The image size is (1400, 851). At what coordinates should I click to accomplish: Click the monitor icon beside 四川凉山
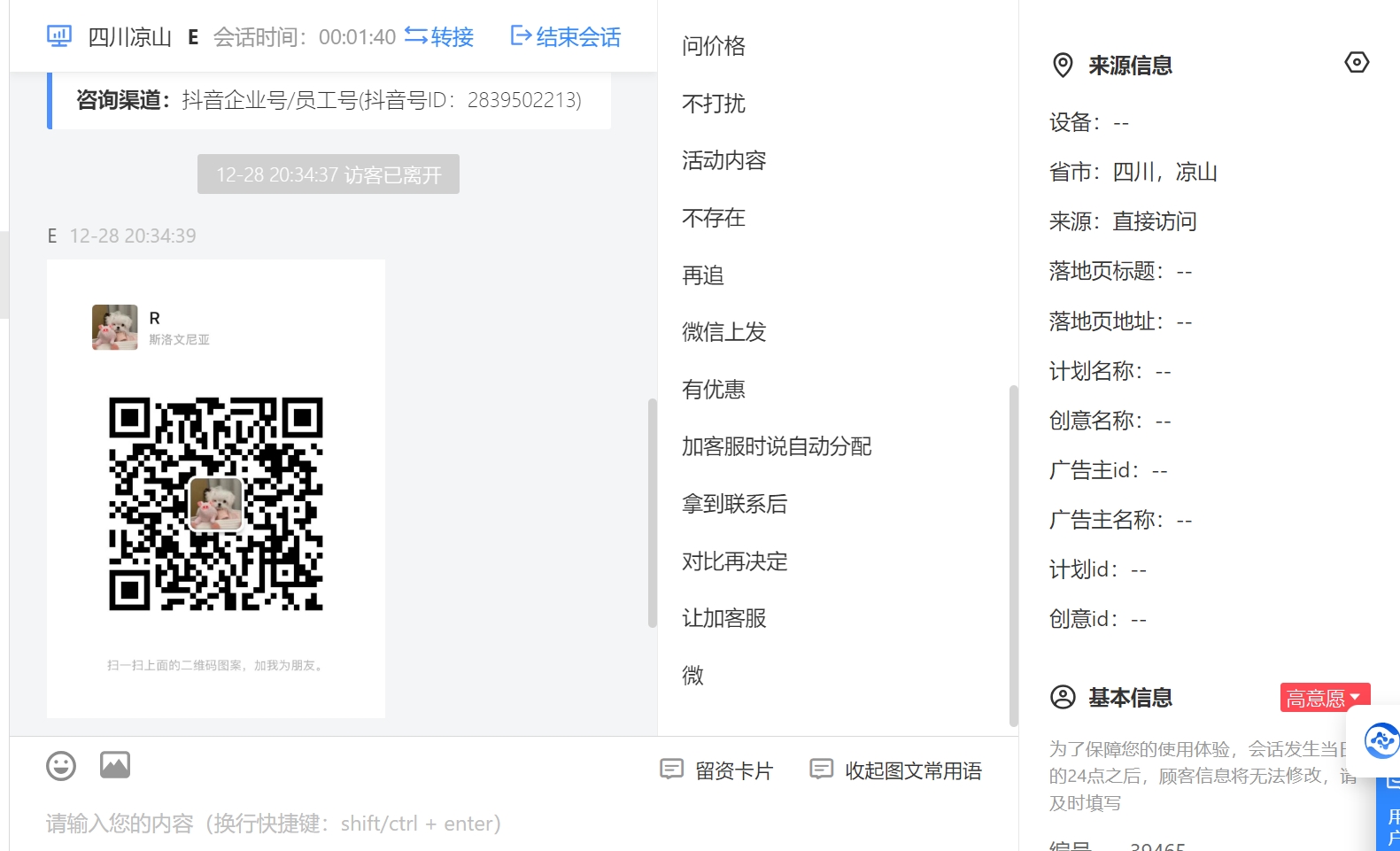pos(59,36)
